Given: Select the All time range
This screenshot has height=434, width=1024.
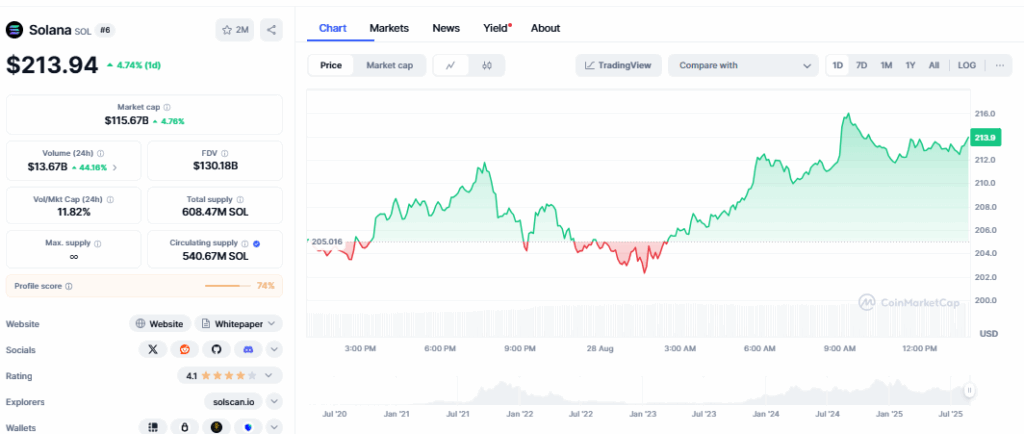Looking at the screenshot, I should [934, 65].
